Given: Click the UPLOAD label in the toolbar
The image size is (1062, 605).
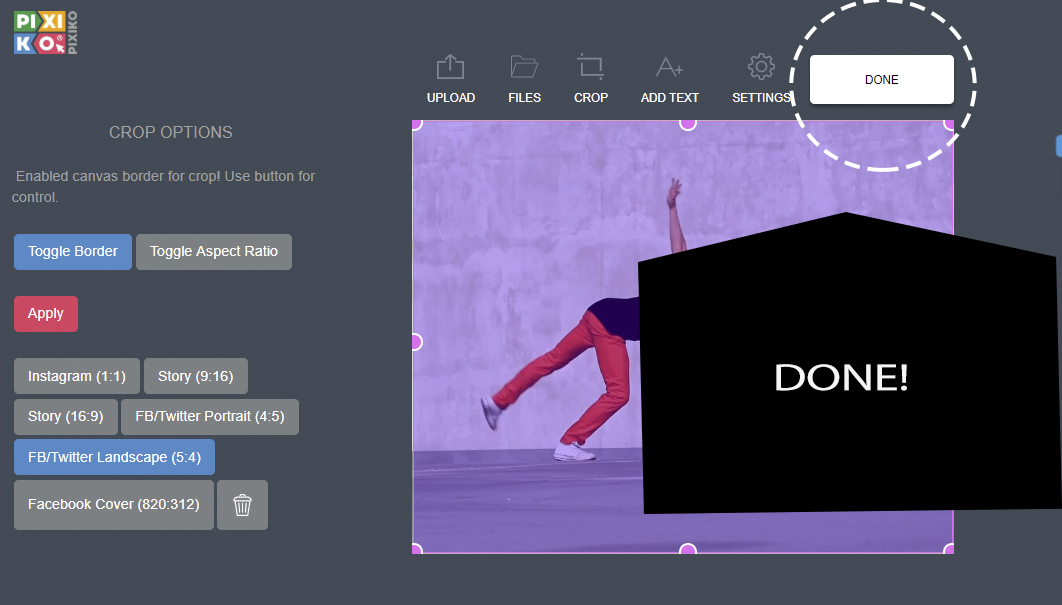Looking at the screenshot, I should 450,98.
